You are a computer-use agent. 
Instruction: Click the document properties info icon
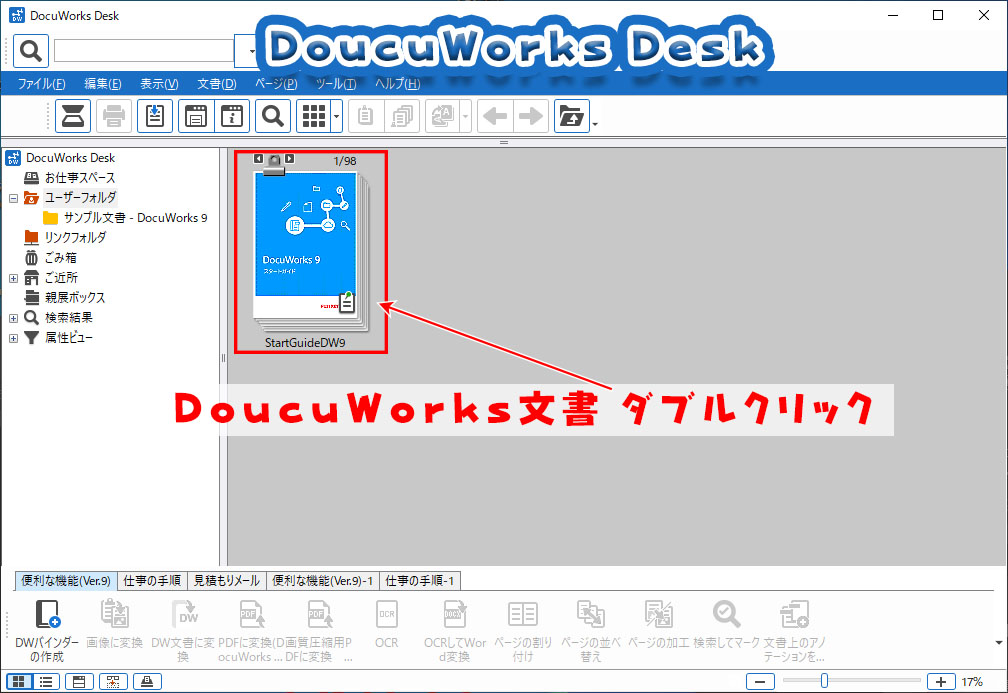point(232,116)
